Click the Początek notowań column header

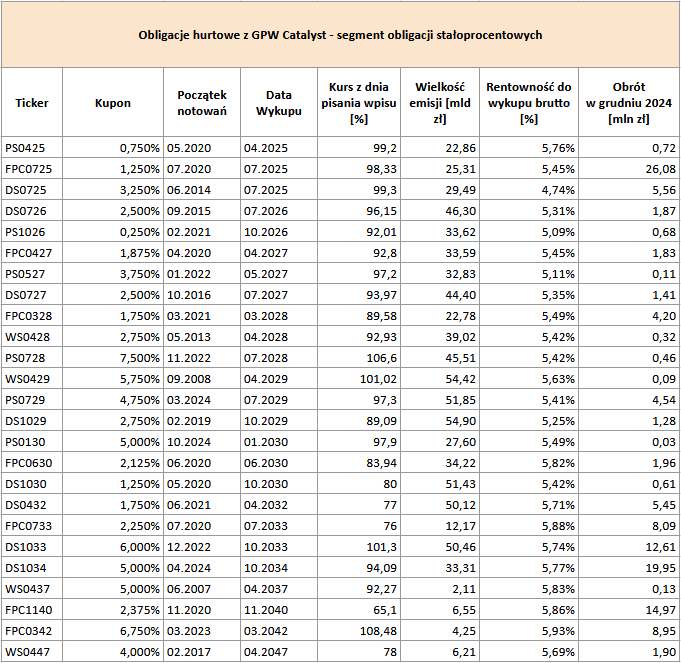[202, 103]
